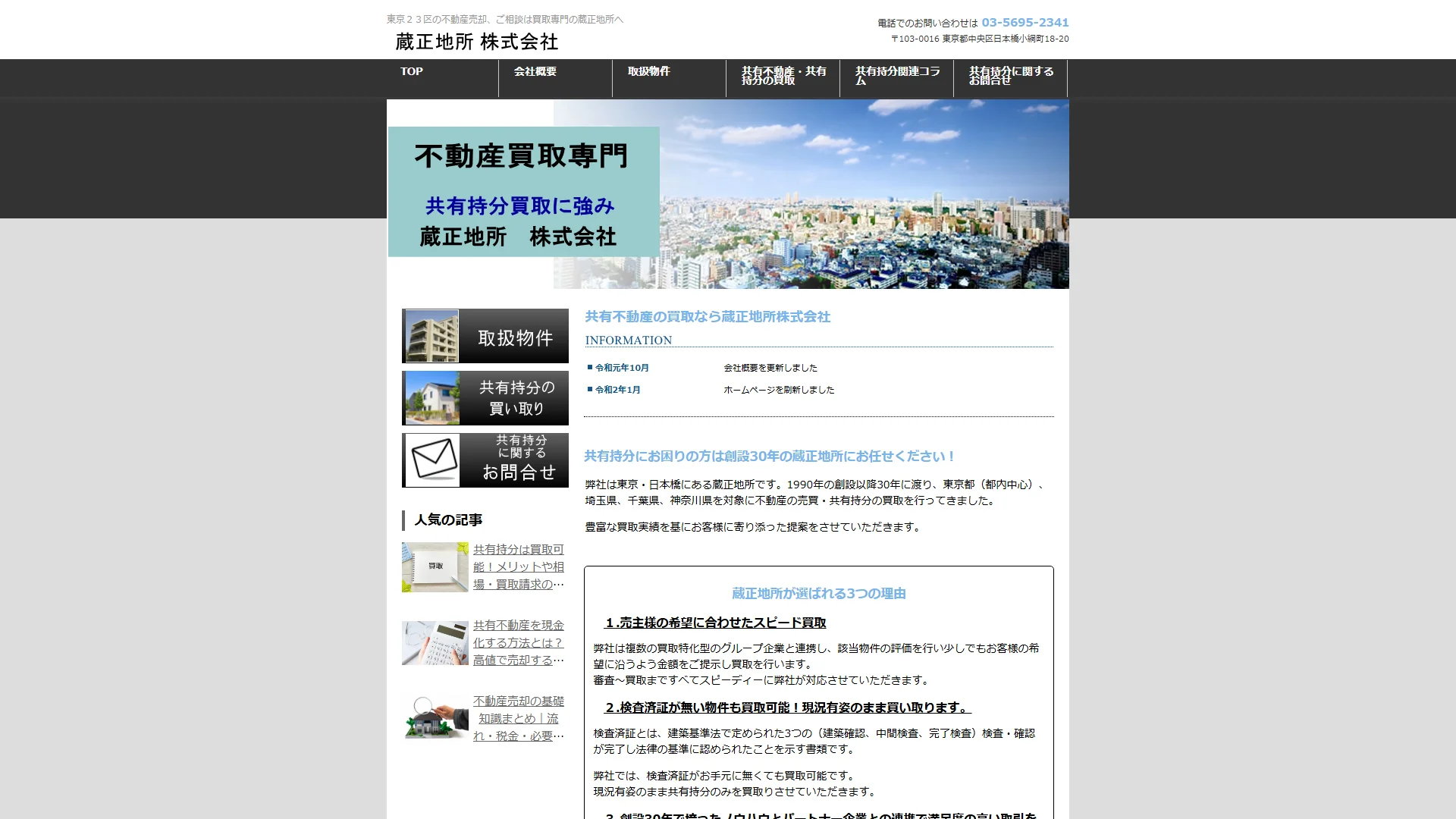Image resolution: width=1456 pixels, height=819 pixels.
Task: Click house model thumbnail for 不動産売却 article
Action: coord(435,717)
